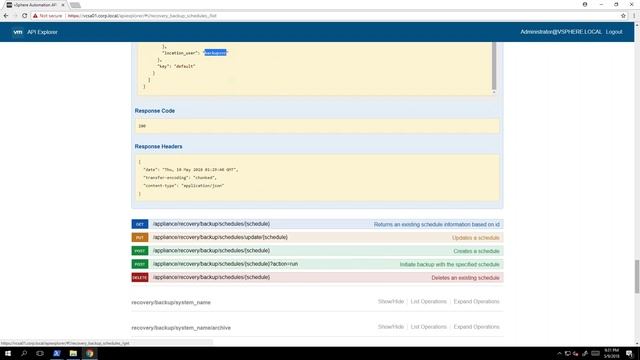Image resolution: width=640 pixels, height=360 pixels.
Task: Click Administrator@VSPHERE.LOCAL user name
Action: click(561, 32)
